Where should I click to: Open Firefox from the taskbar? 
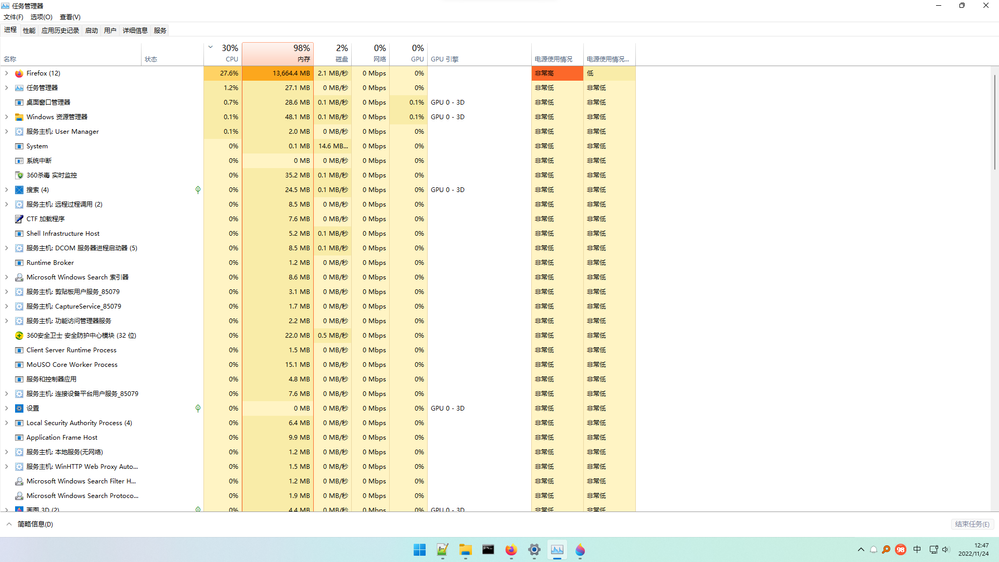pos(511,550)
